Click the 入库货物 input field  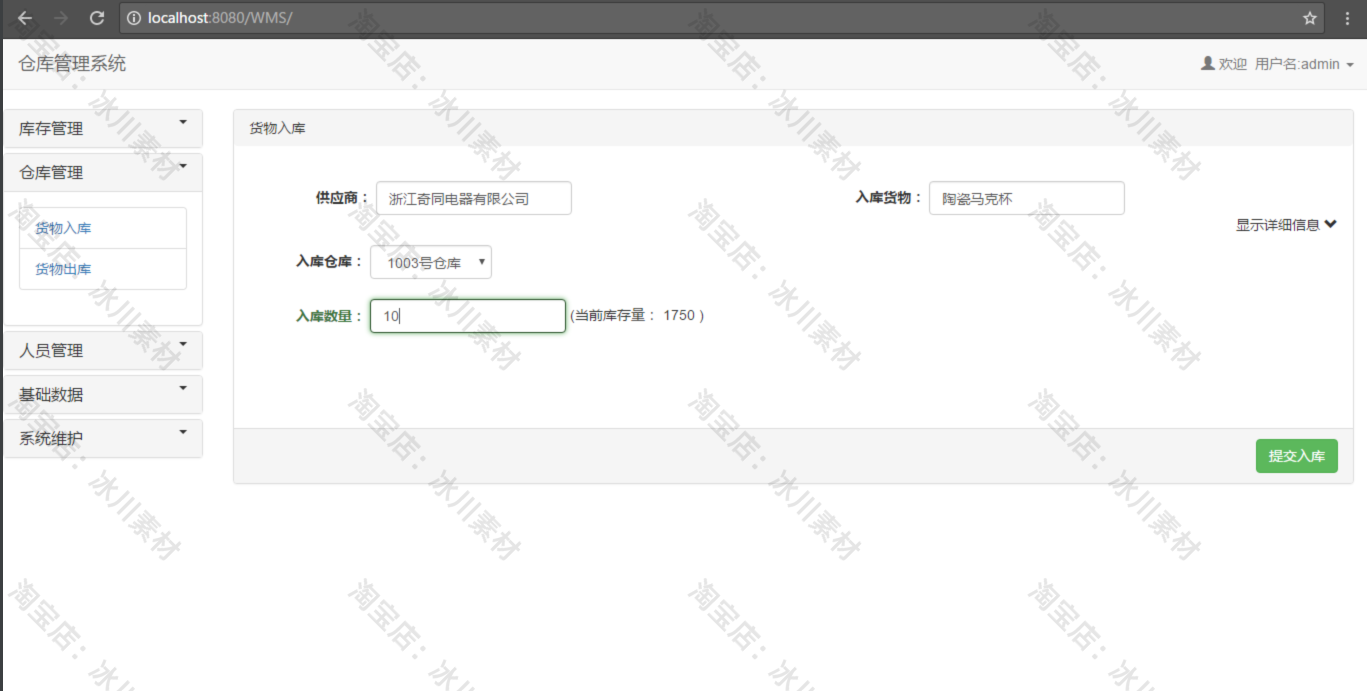point(1027,198)
